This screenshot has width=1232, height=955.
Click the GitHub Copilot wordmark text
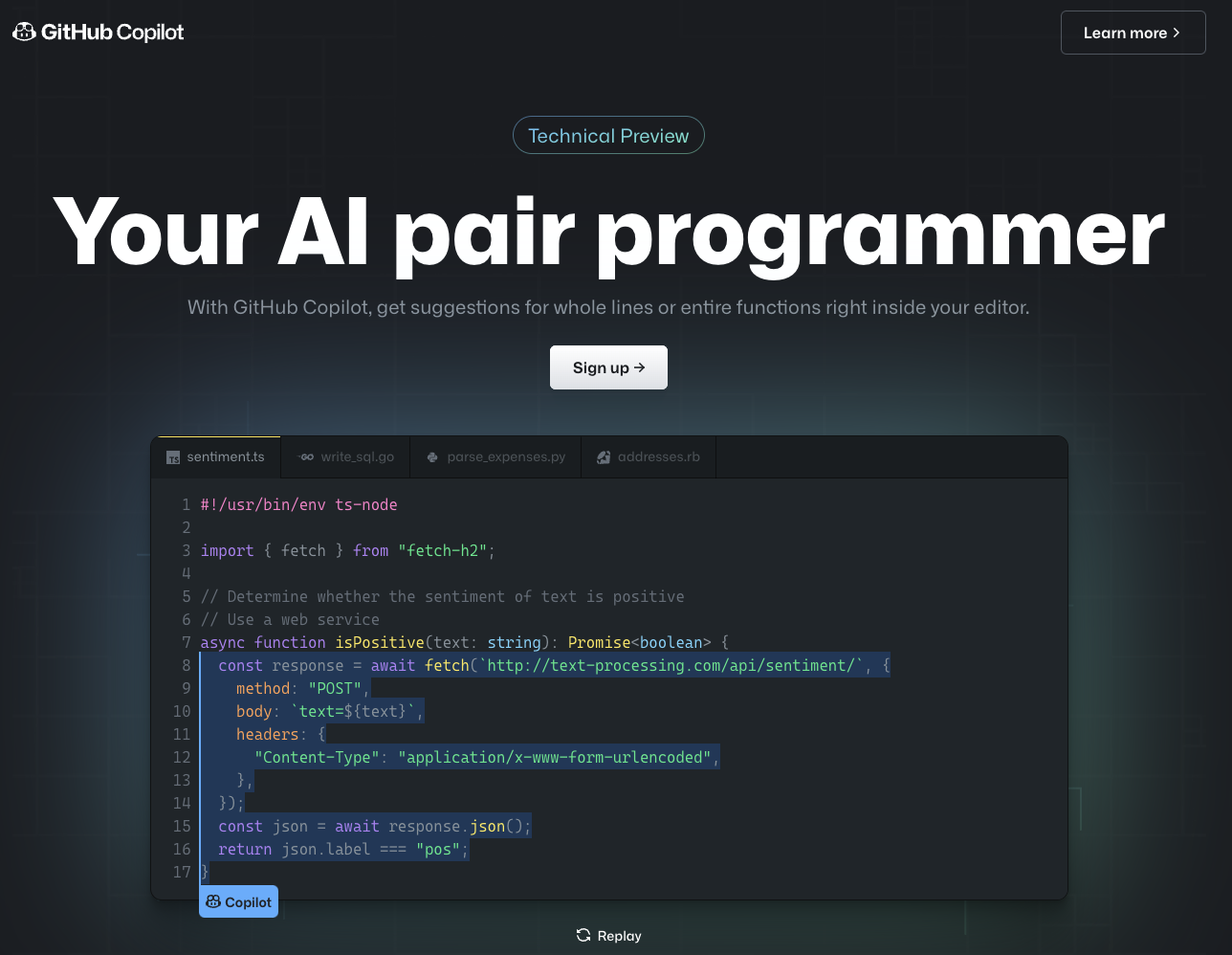(x=112, y=33)
